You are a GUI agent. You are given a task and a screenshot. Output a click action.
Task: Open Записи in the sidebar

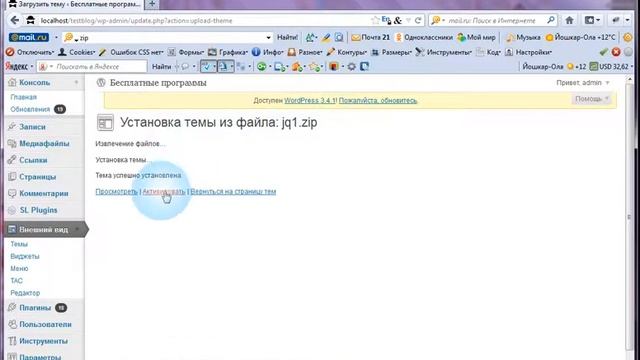32,127
